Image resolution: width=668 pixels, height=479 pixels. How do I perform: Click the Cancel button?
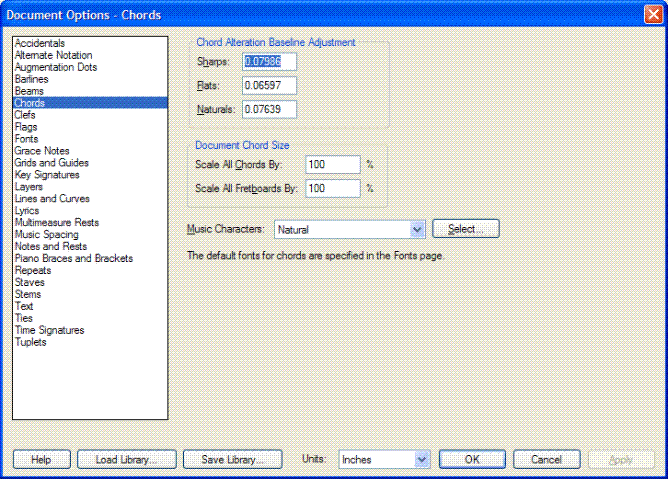pos(546,460)
